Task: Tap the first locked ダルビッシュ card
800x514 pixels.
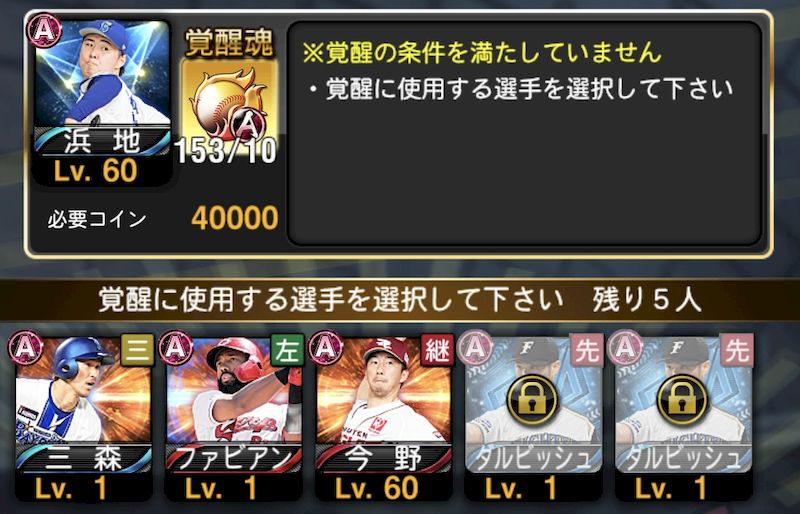Action: click(534, 418)
